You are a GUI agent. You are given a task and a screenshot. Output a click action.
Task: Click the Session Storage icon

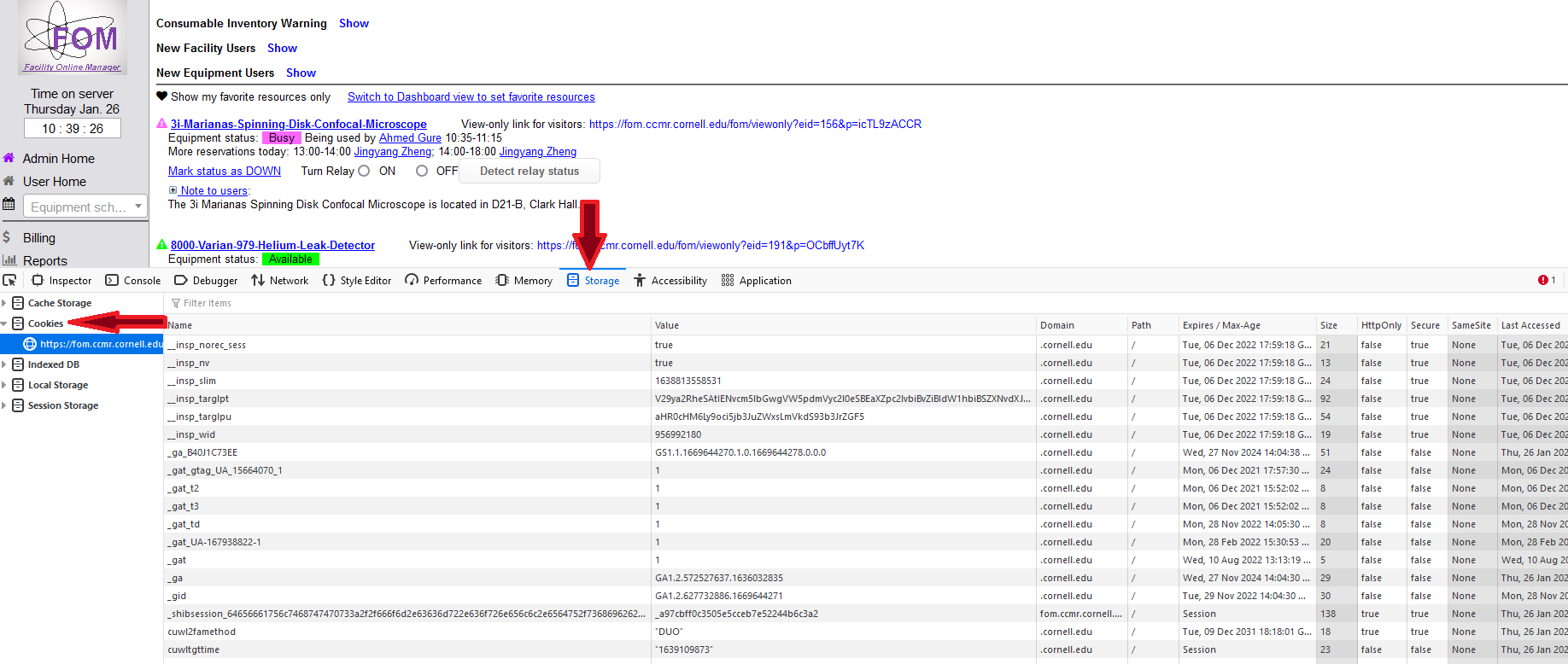click(17, 405)
